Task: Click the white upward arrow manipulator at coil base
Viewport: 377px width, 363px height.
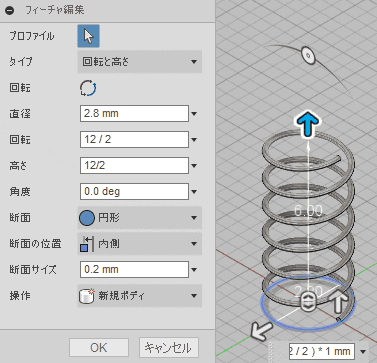Action: 339,302
